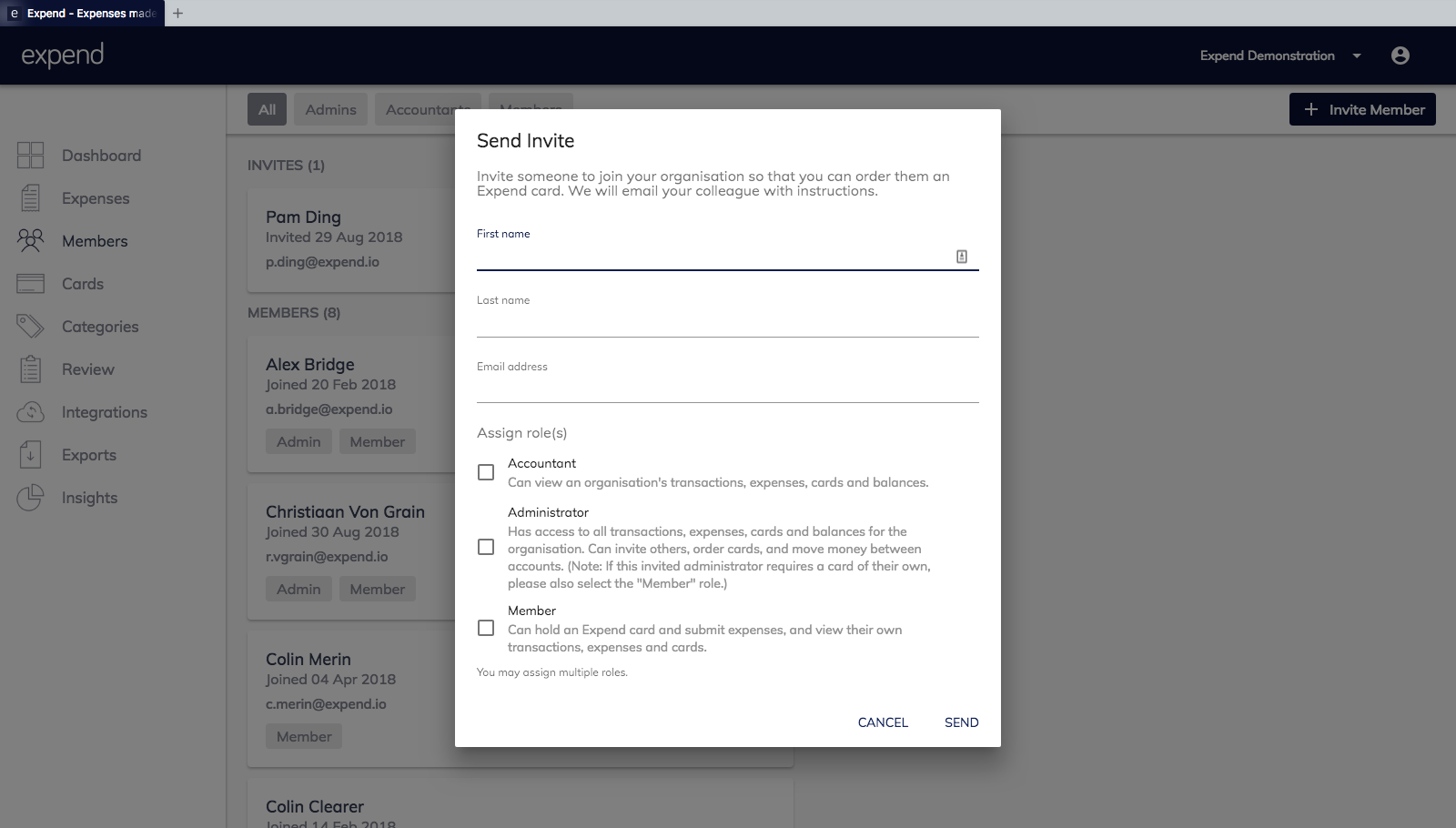Click p.ding@expend.io email text
Viewport: 1456px width, 828px height.
322,262
